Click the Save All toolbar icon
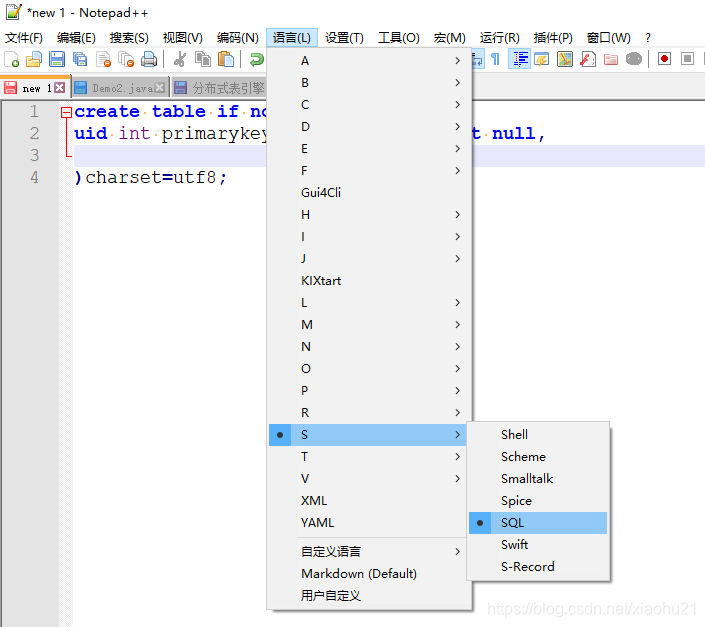 (80, 59)
